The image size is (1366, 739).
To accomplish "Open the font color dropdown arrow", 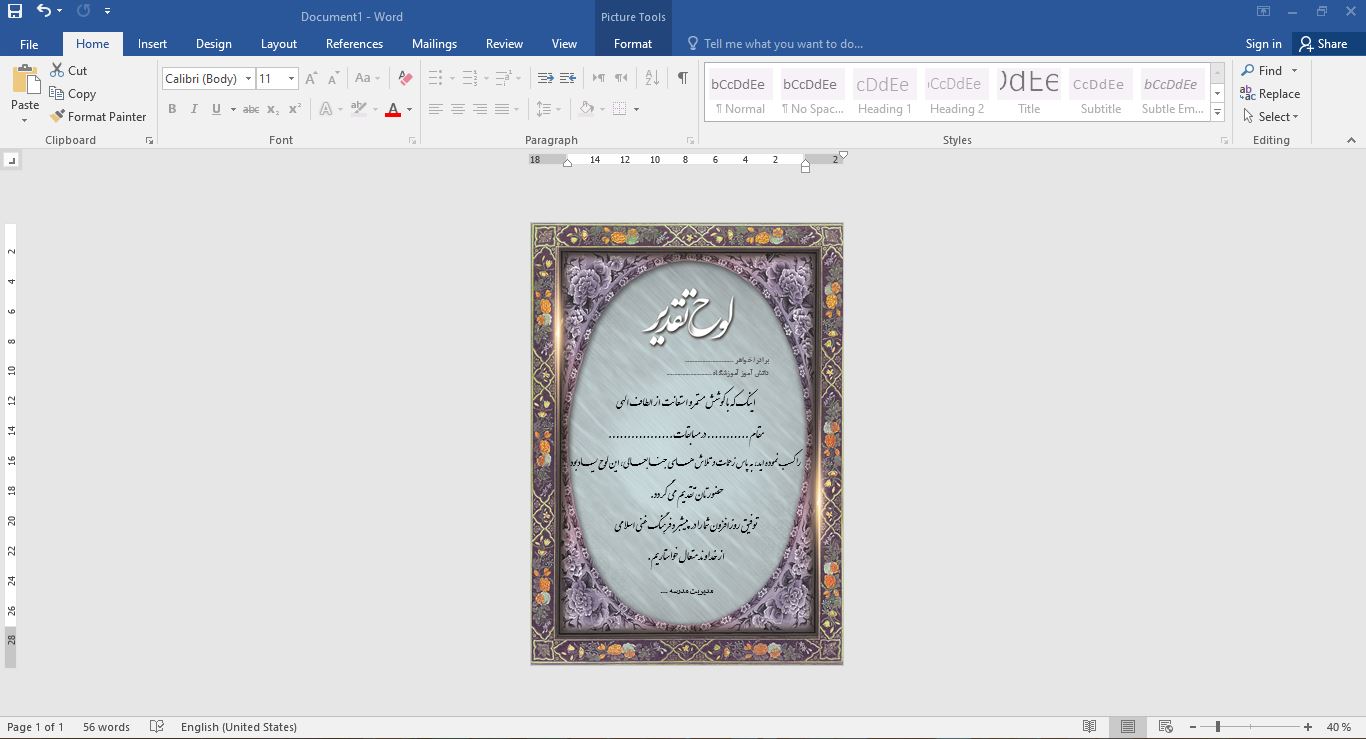I will coord(409,109).
